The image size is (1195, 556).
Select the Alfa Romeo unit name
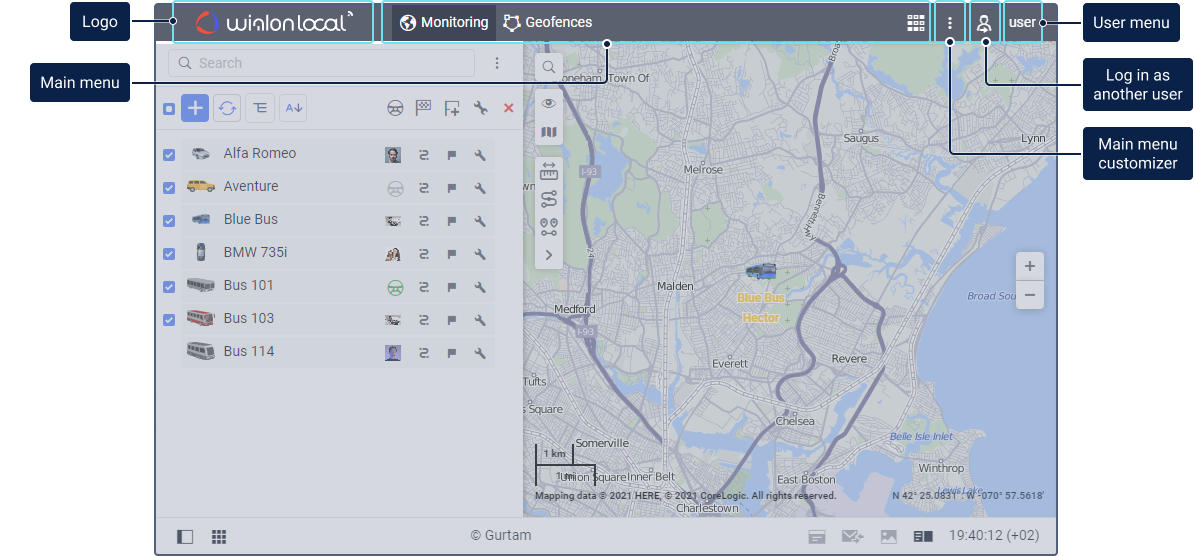pyautogui.click(x=260, y=153)
